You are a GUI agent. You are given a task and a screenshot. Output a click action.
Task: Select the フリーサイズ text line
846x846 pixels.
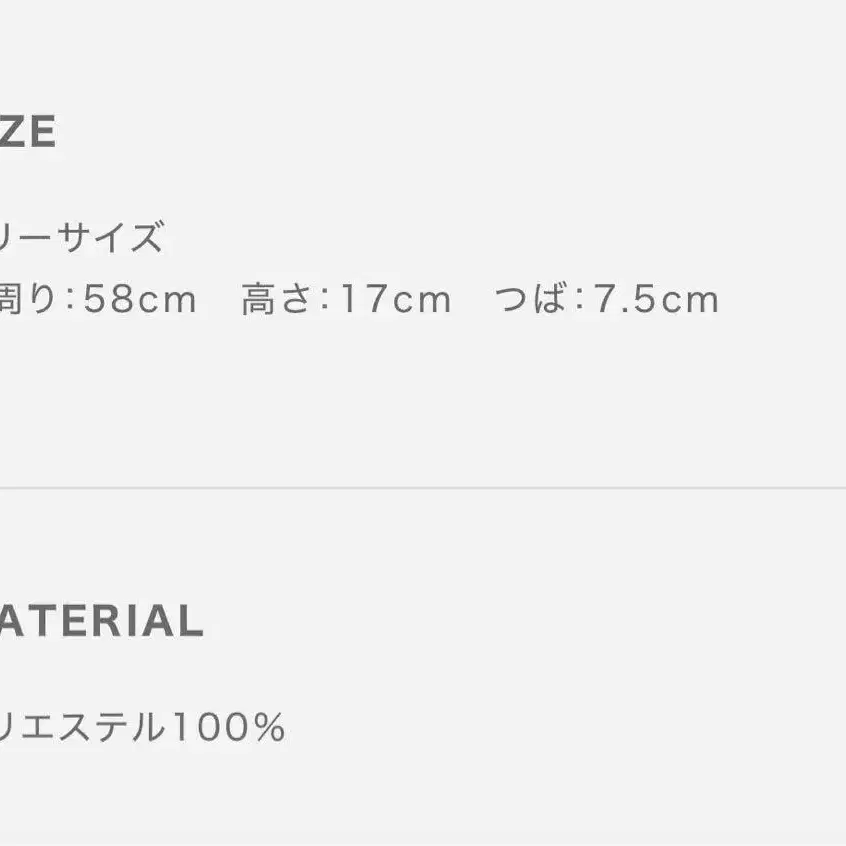80,239
